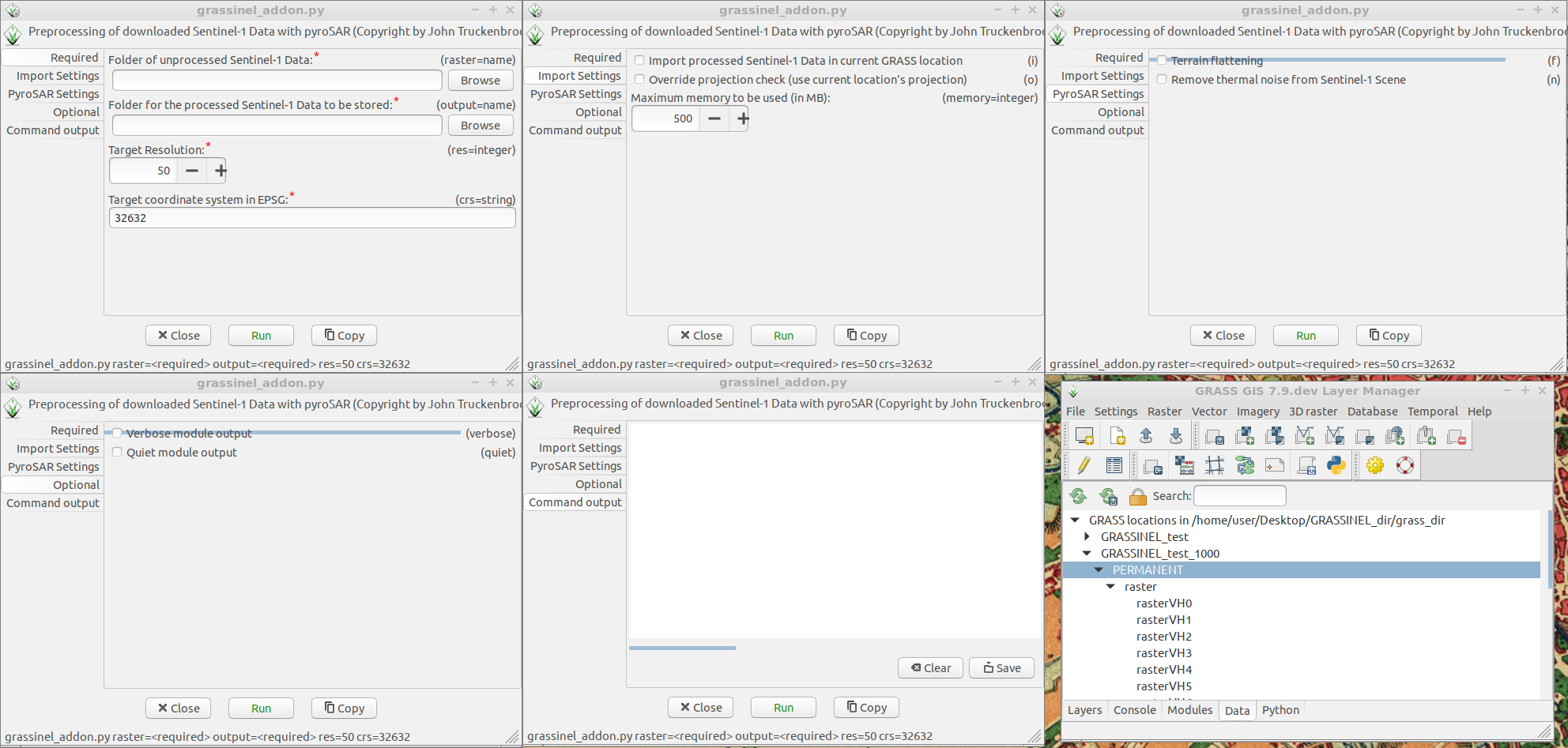
Task: Remove selected map layer red-minus icon
Action: [1457, 436]
